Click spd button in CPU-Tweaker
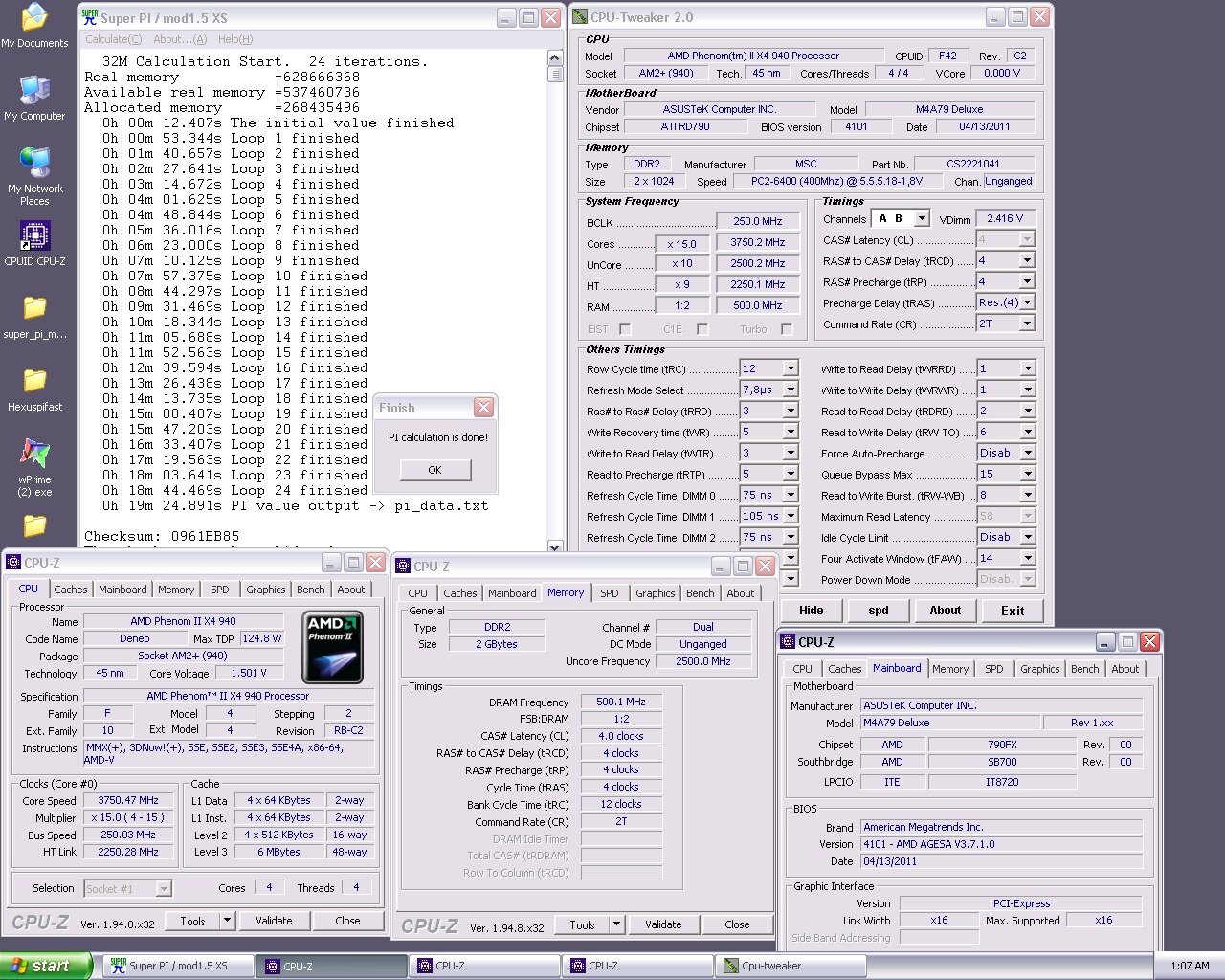 coord(878,611)
